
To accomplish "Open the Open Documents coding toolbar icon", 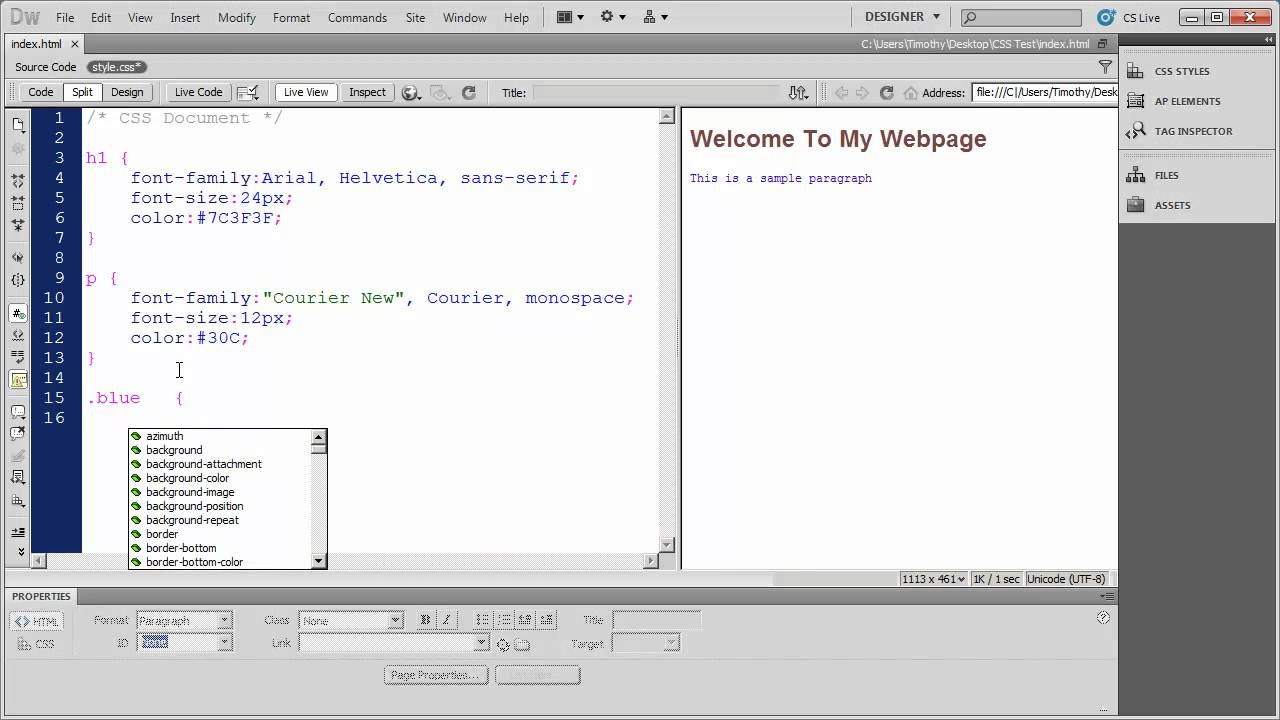I will click(x=18, y=124).
